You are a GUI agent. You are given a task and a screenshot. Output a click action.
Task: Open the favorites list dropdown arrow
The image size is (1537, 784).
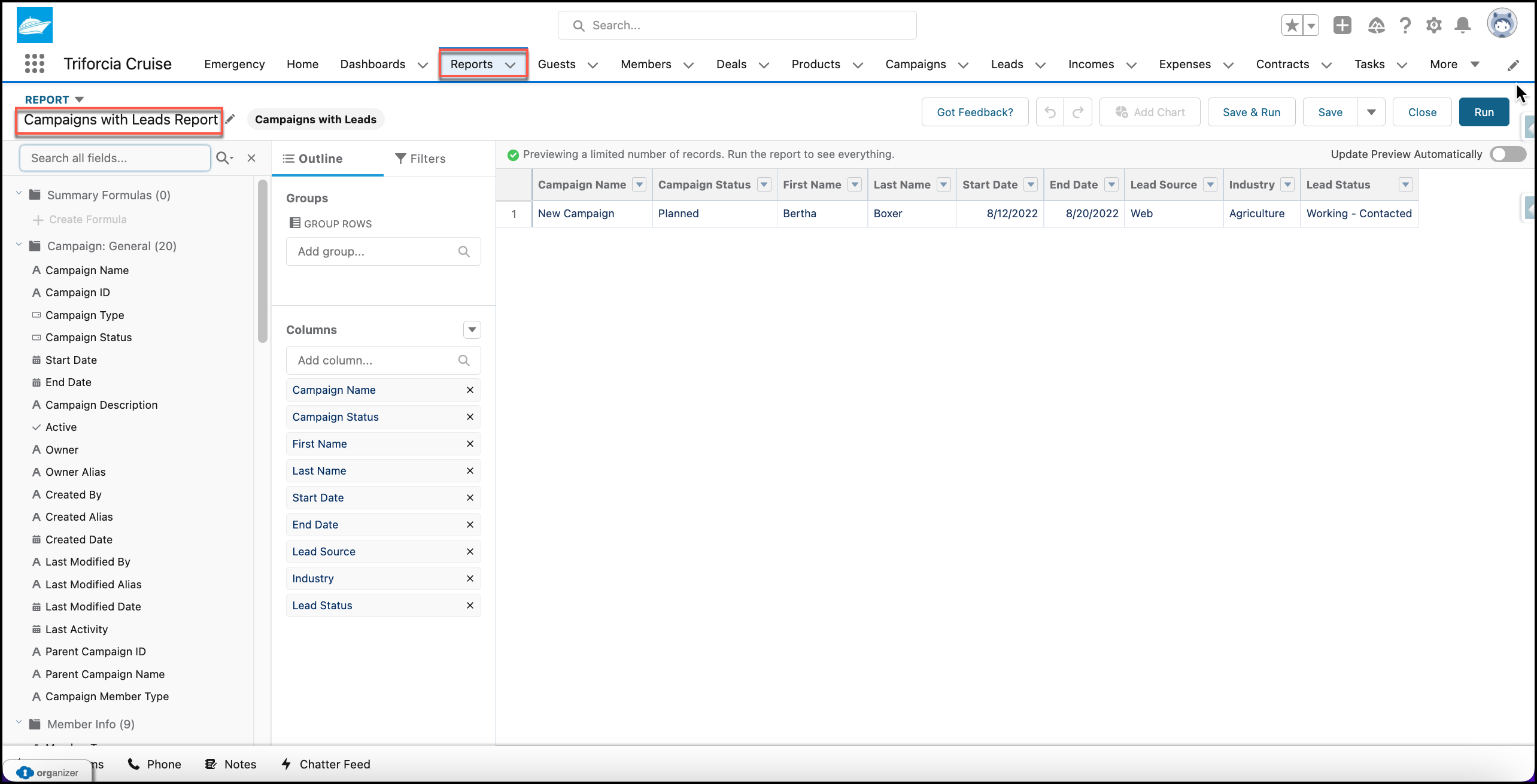1311,25
